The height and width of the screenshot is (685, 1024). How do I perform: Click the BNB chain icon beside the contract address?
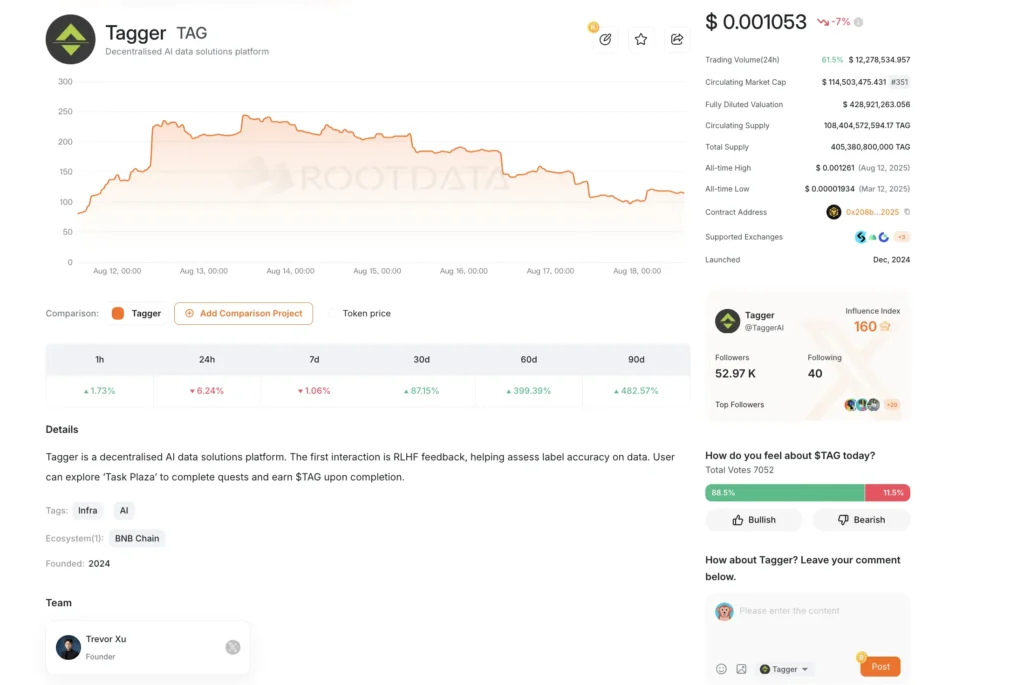point(833,212)
